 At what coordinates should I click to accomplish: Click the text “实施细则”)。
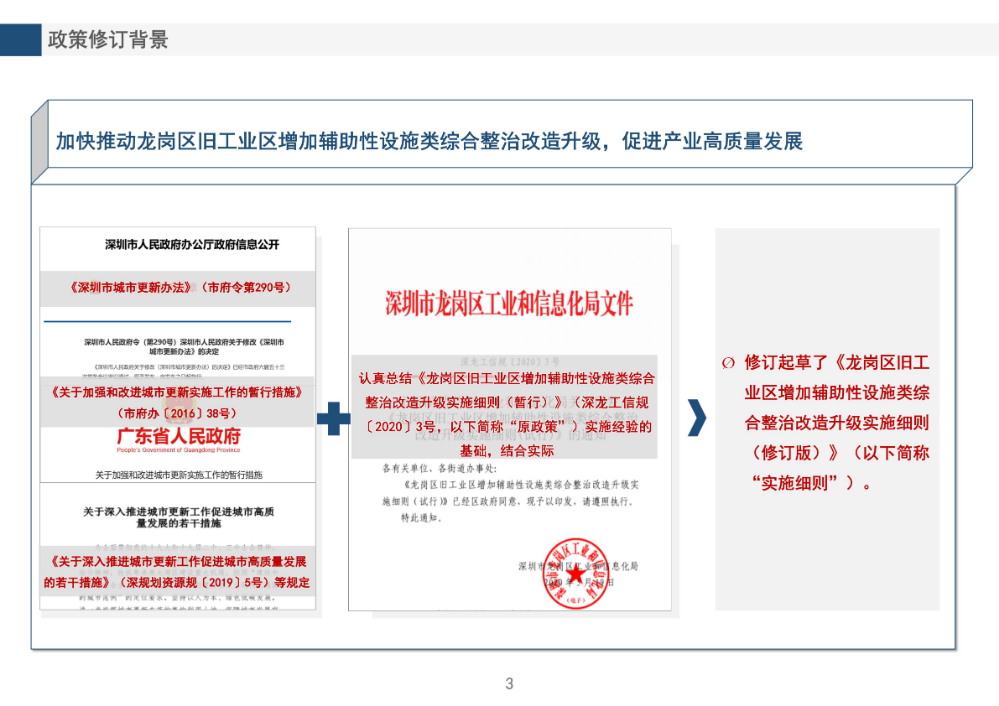(811, 483)
